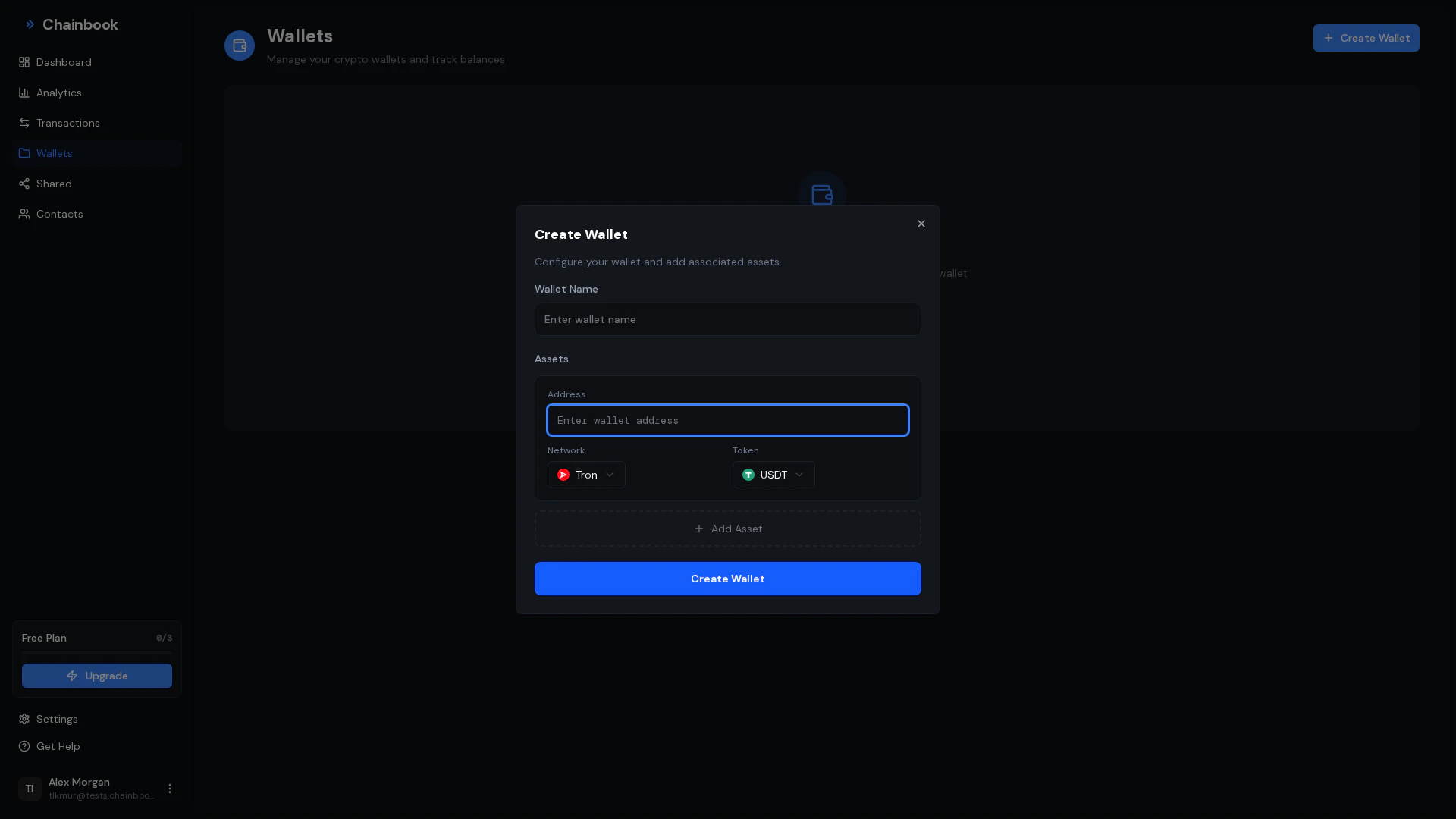This screenshot has height=819, width=1456.
Task: Switch to the Wallets section in sidebar
Action: pyautogui.click(x=54, y=153)
